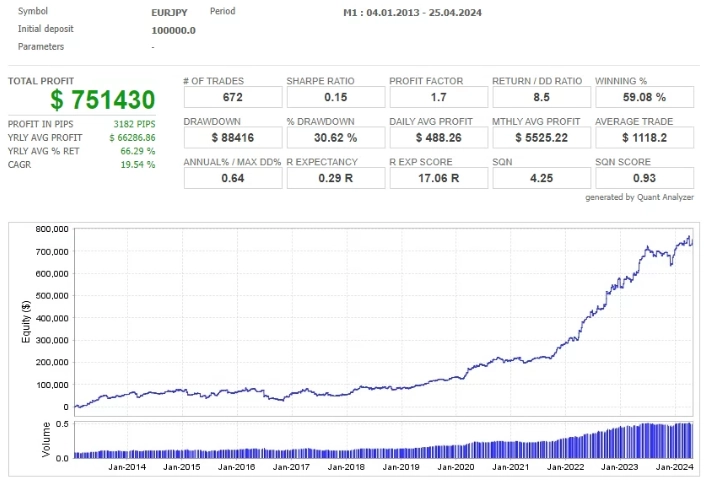Click the SQN 4.25 value box
This screenshot has height=484, width=706.
[541, 178]
